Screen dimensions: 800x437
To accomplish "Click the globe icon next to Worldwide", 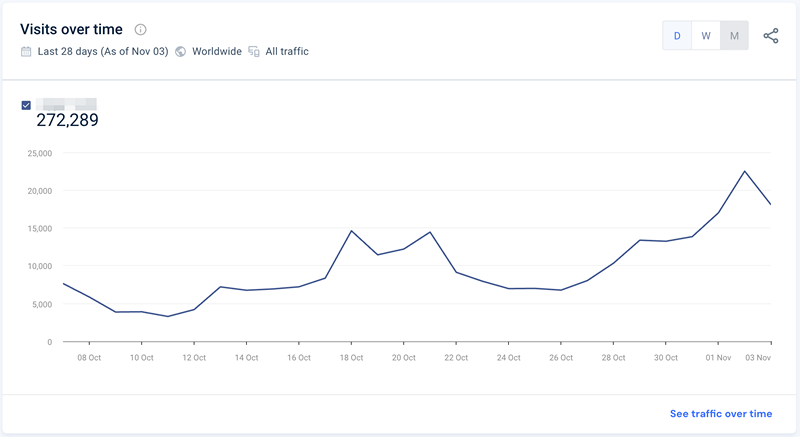I will pyautogui.click(x=181, y=51).
